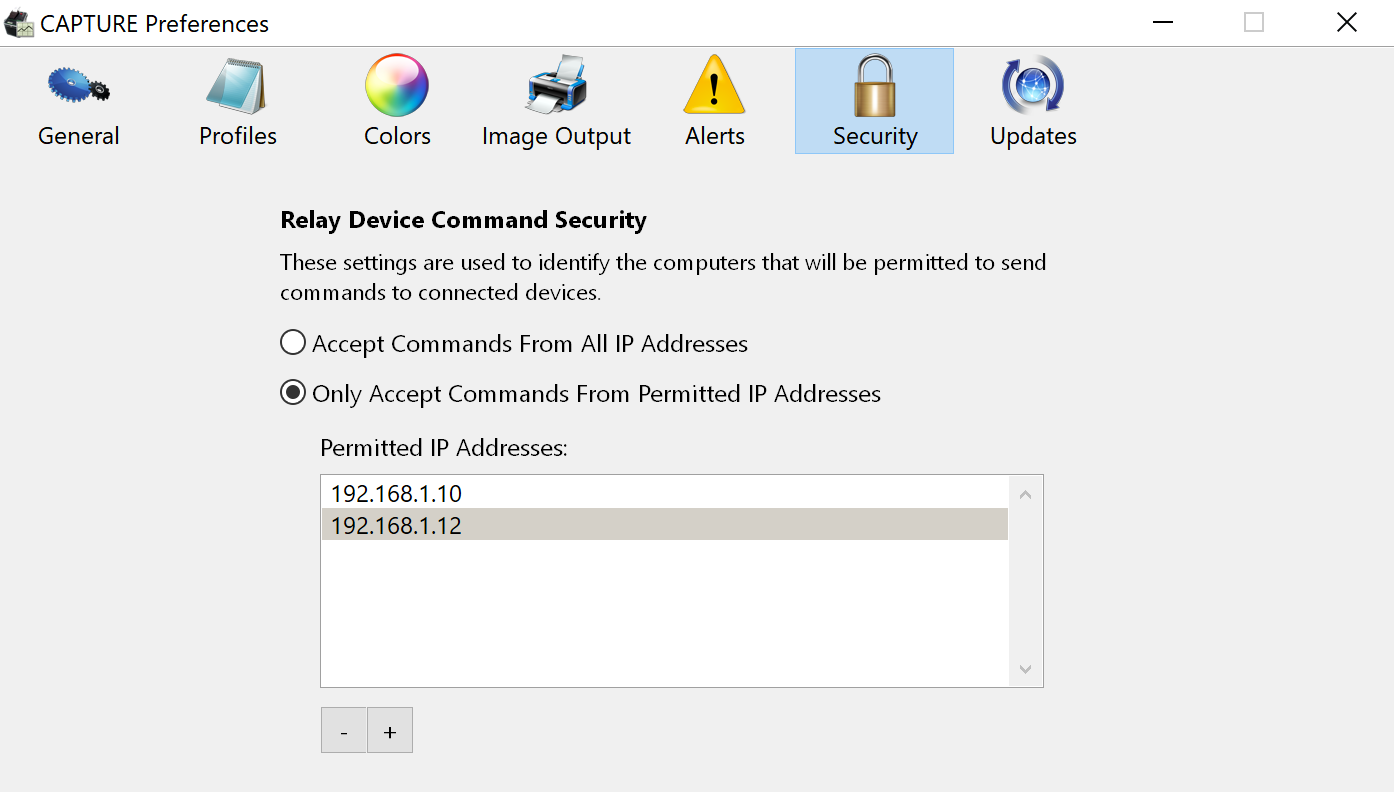The image size is (1394, 792).
Task: Select Accept Commands From All IP Addresses
Action: coord(293,344)
